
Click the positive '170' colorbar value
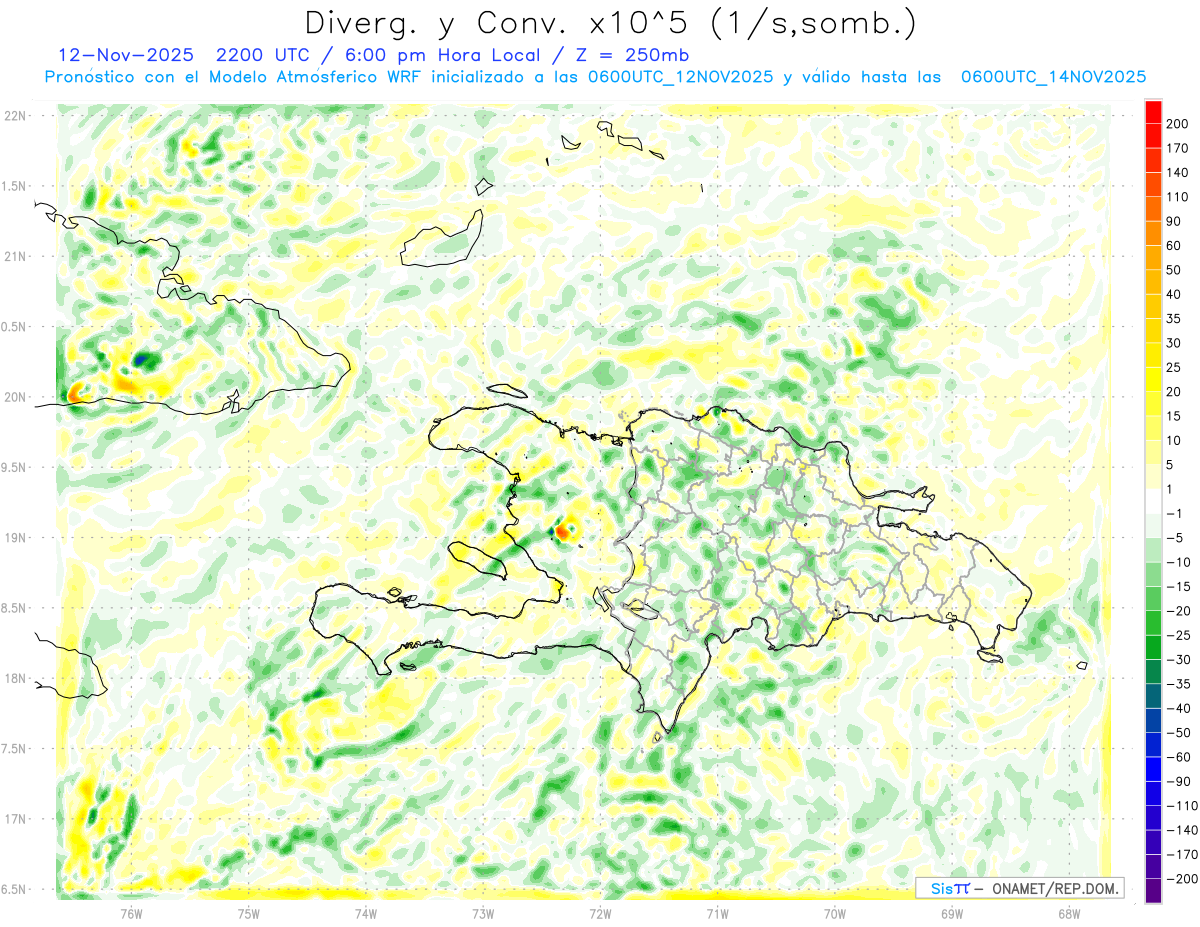click(x=1178, y=149)
